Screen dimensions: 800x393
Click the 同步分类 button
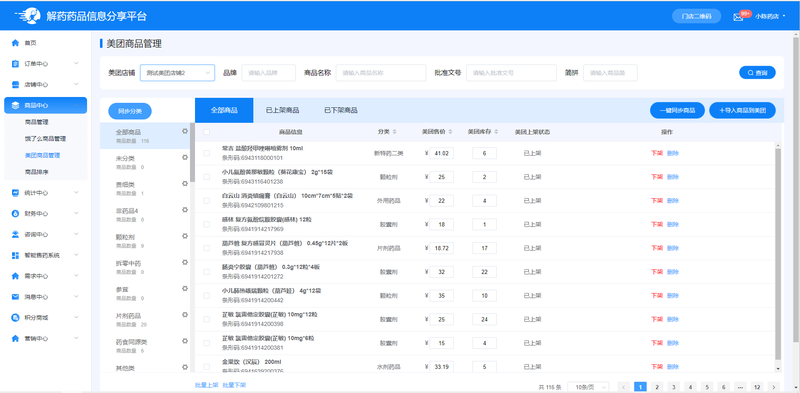click(x=130, y=111)
